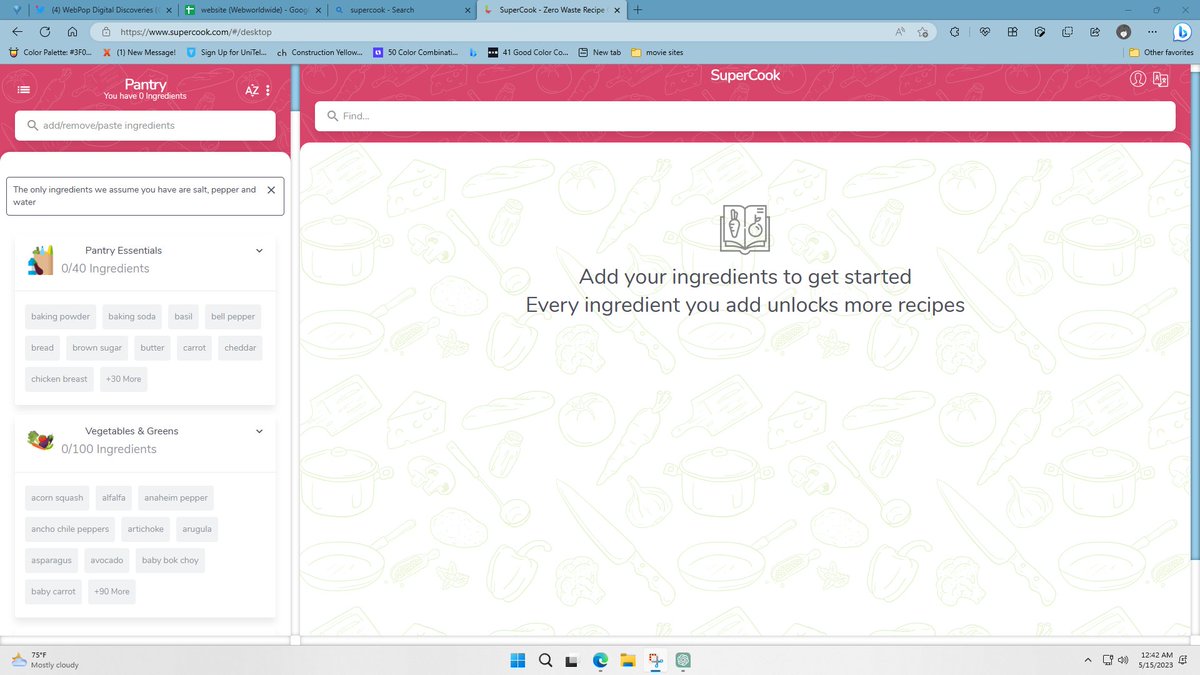1200x675 pixels.
Task: Open the browser Share icon
Action: 1094,32
